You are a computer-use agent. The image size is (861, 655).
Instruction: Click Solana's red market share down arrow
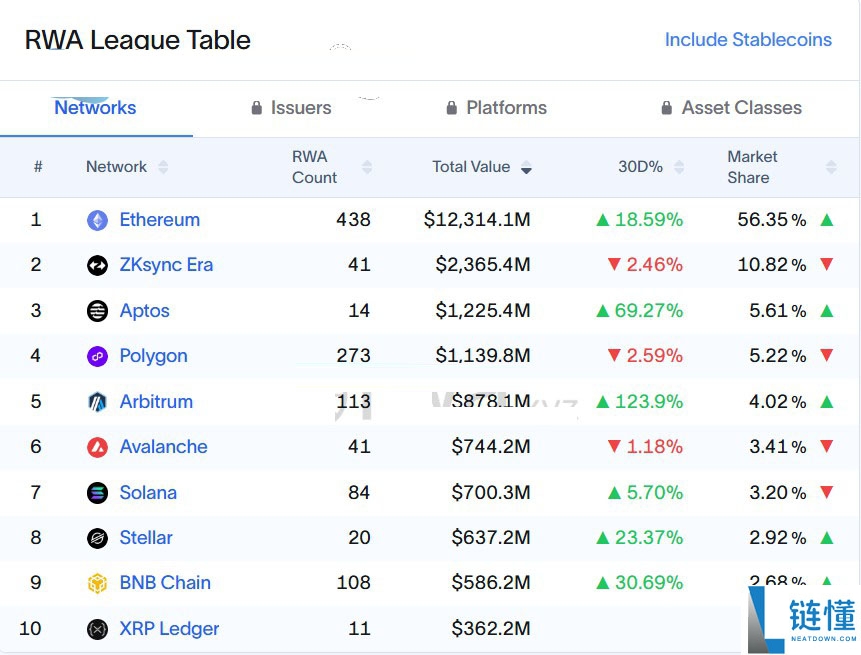827,492
